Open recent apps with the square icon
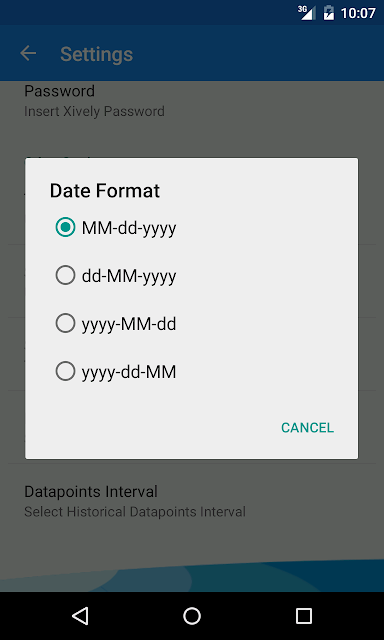The width and height of the screenshot is (384, 640). coord(304,616)
